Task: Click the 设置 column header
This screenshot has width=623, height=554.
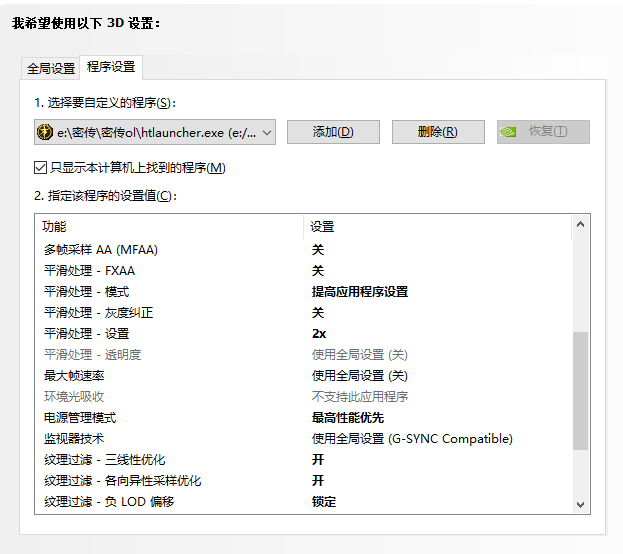Action: coord(437,227)
